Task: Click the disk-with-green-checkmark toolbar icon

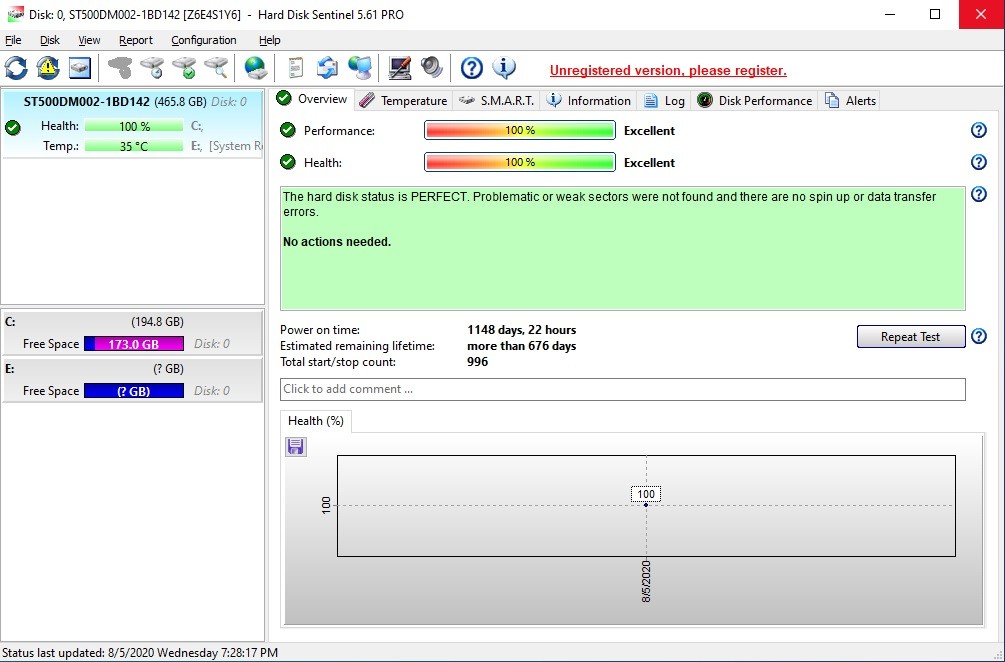Action: tap(184, 68)
